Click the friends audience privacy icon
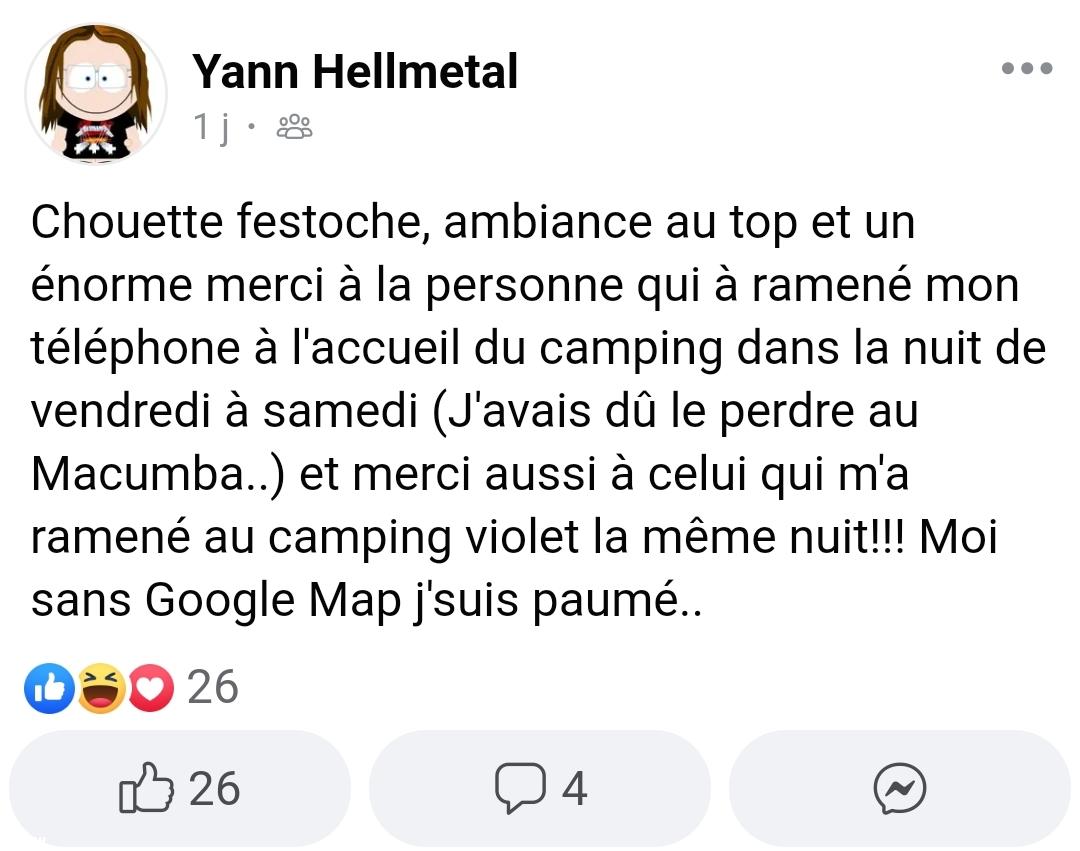 click(x=293, y=127)
